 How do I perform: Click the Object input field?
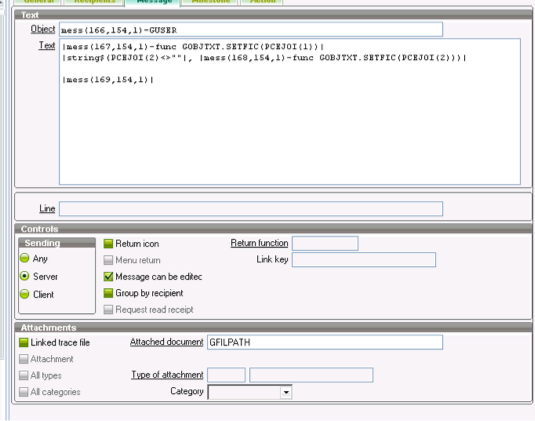251,30
